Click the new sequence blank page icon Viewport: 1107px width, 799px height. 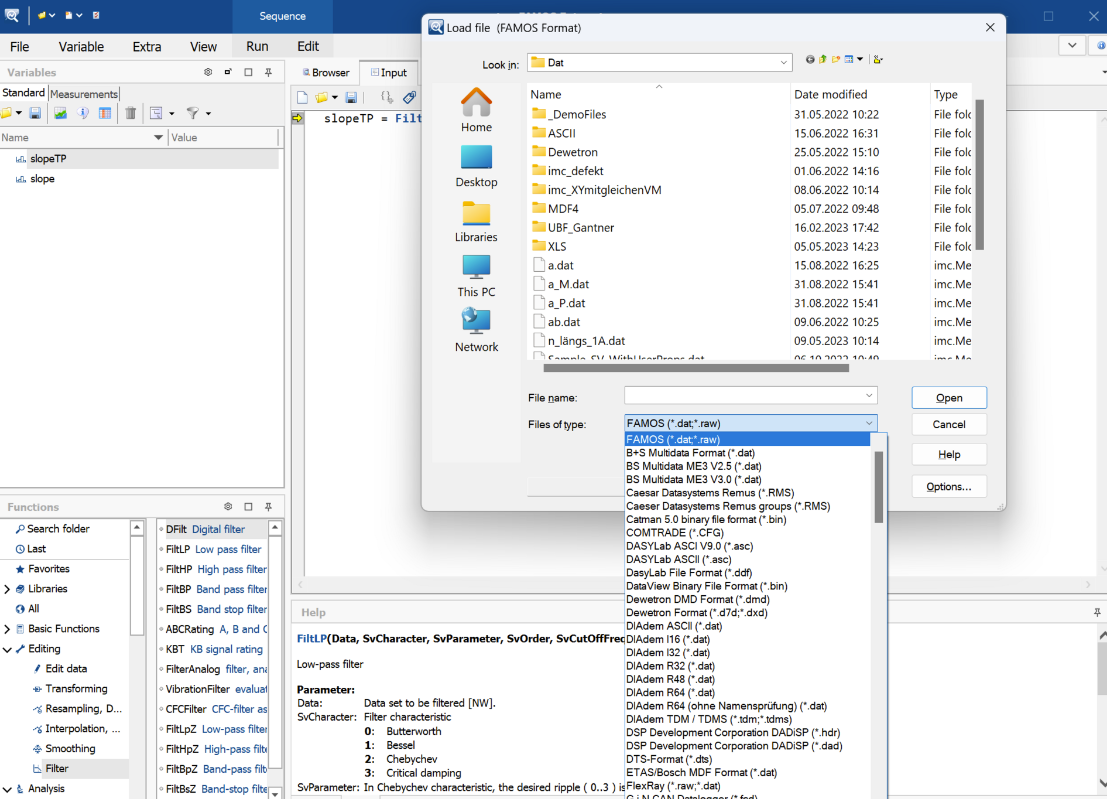301,97
